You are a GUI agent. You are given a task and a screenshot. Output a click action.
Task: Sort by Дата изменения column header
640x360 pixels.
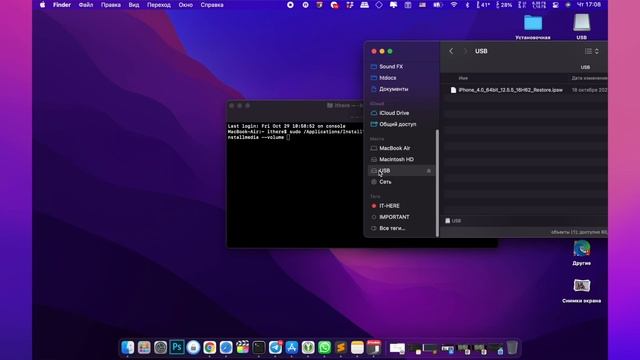pyautogui.click(x=589, y=78)
